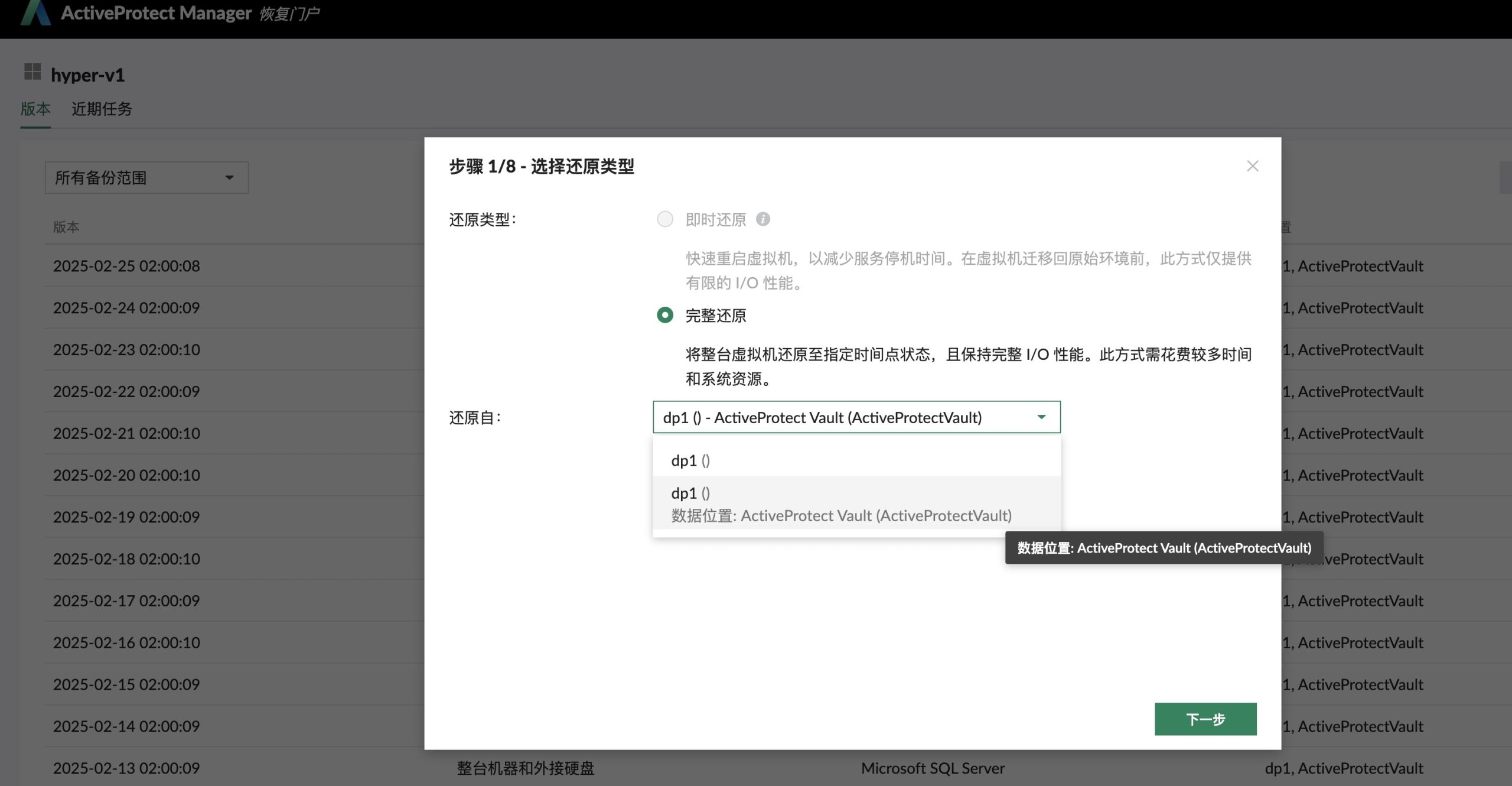The height and width of the screenshot is (786, 1512).
Task: Select the 完整还原 radio button
Action: coord(665,315)
